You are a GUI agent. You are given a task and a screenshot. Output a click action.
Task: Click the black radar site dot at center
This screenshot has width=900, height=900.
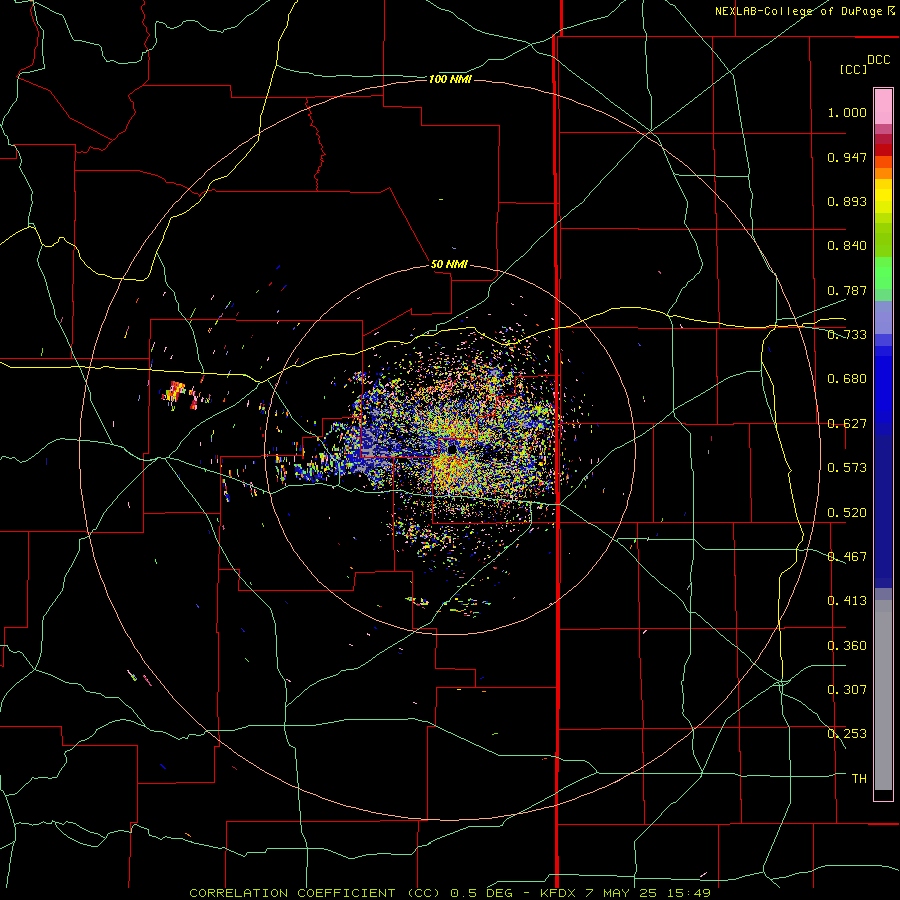[452, 449]
